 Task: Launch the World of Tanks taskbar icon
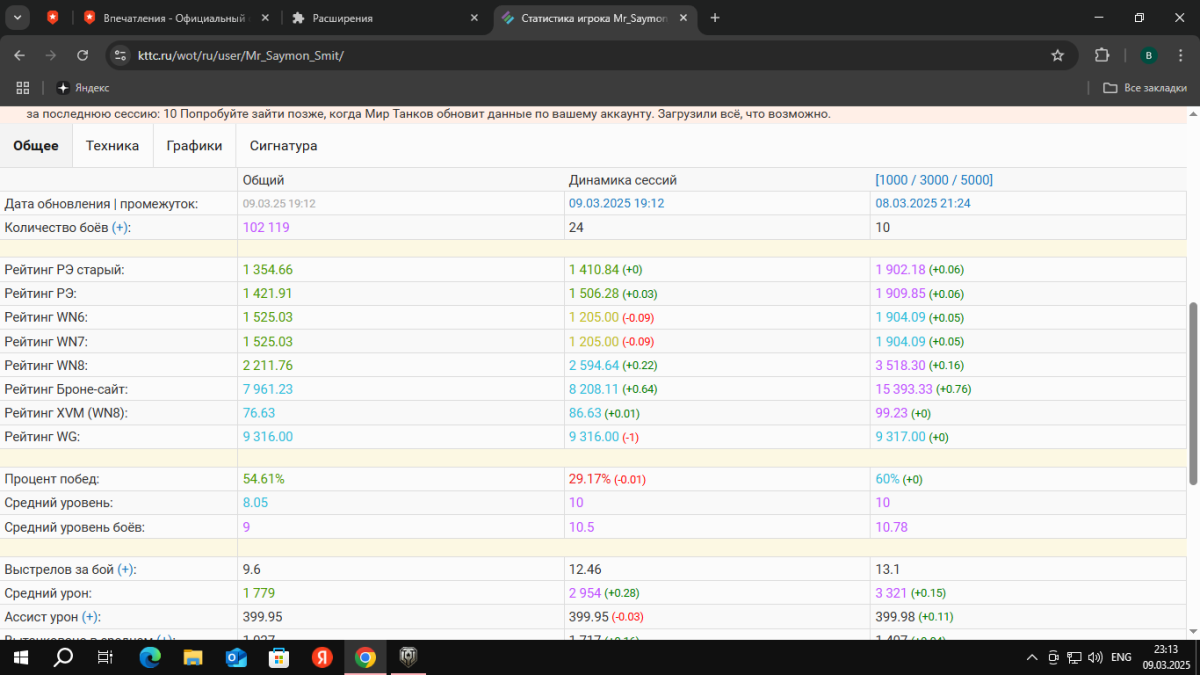(408, 657)
